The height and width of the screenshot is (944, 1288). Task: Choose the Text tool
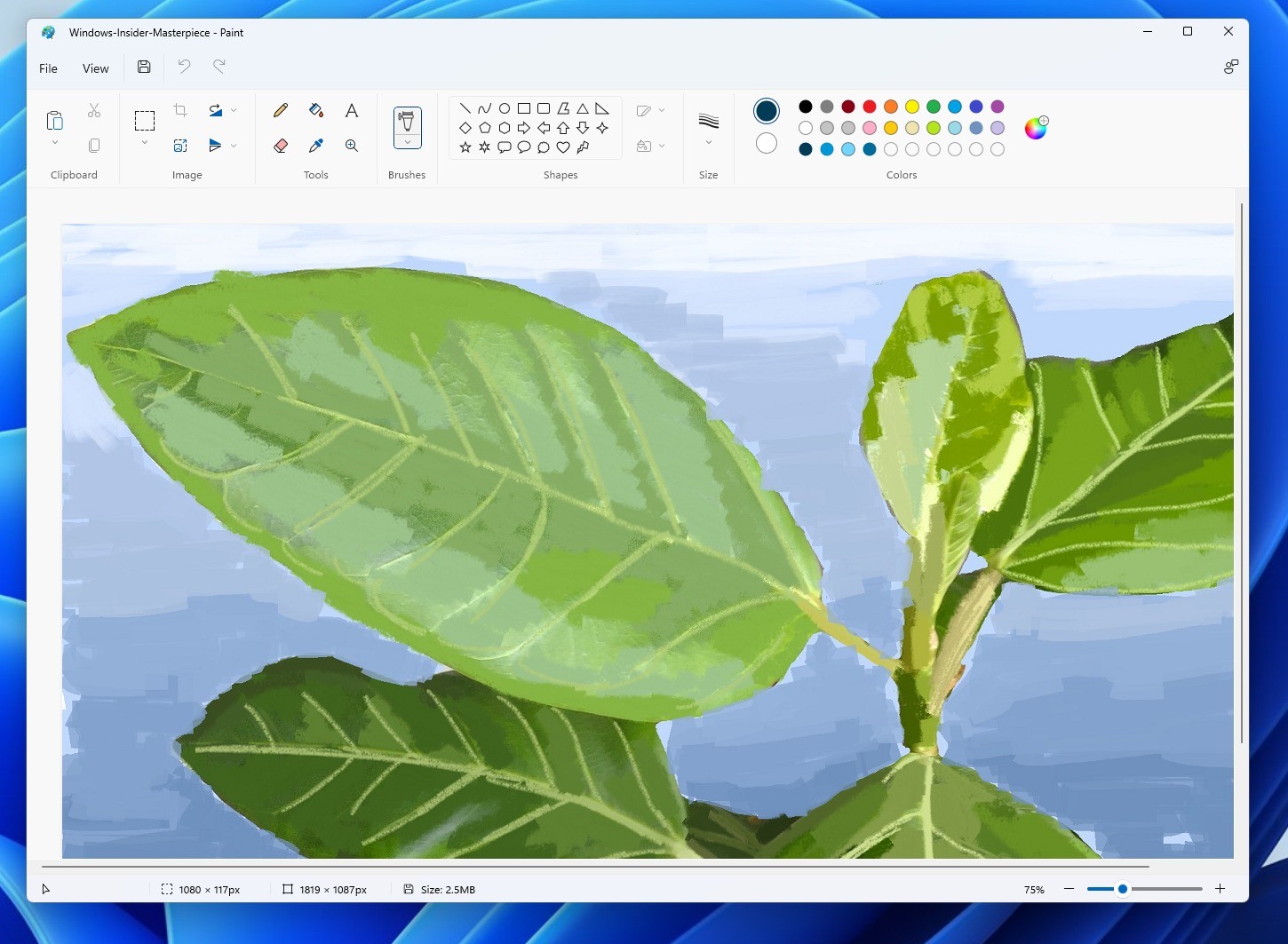click(x=352, y=110)
